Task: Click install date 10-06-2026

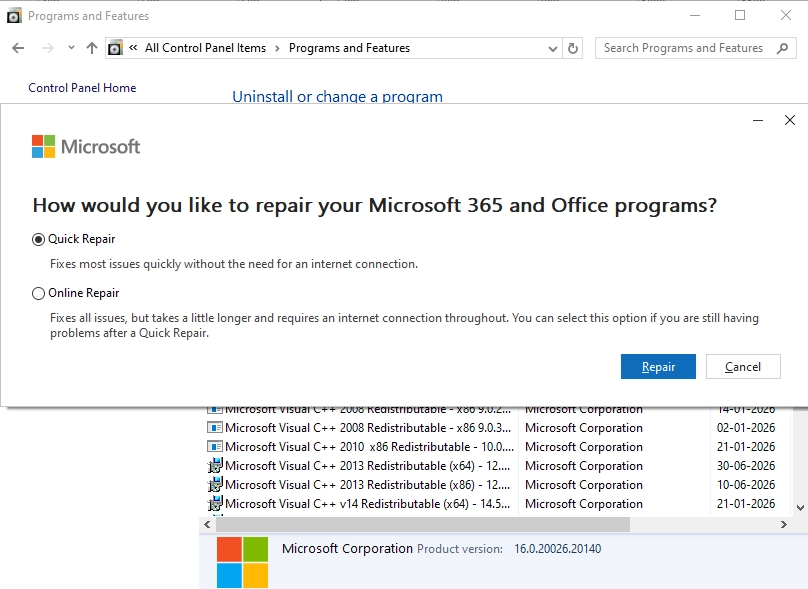Action: pos(746,485)
